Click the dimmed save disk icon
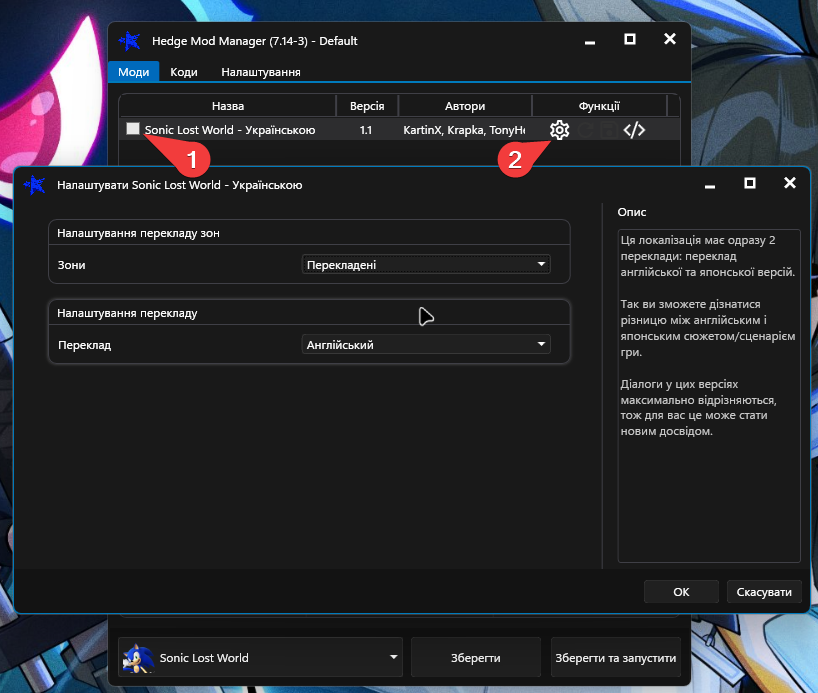Image resolution: width=818 pixels, height=693 pixels. pyautogui.click(x=608, y=130)
